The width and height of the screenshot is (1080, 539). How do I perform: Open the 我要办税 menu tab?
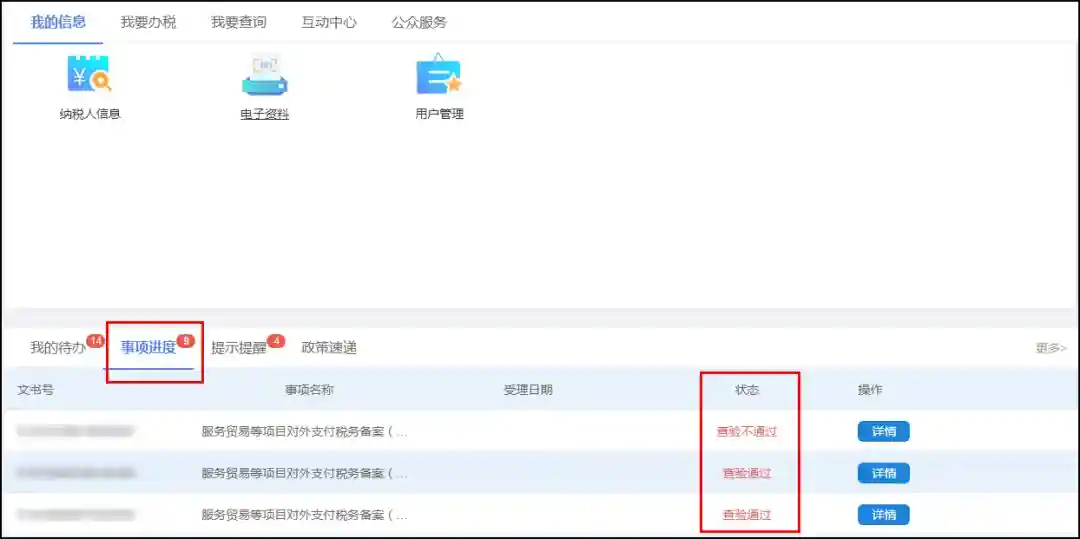click(x=148, y=22)
